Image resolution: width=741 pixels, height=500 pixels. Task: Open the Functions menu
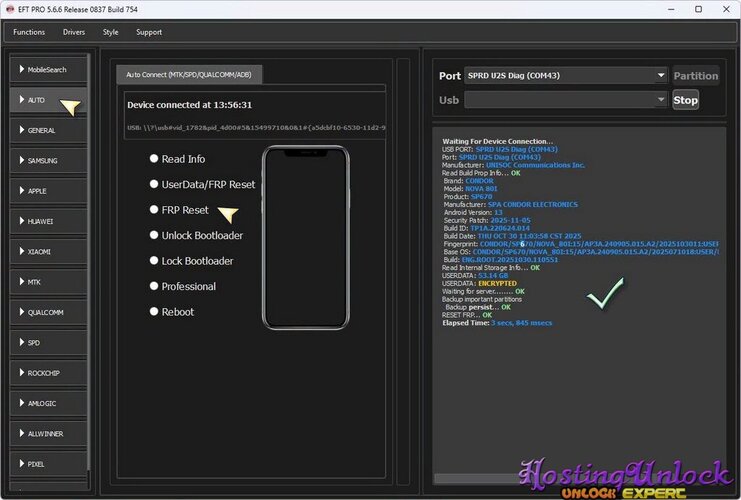pyautogui.click(x=29, y=32)
